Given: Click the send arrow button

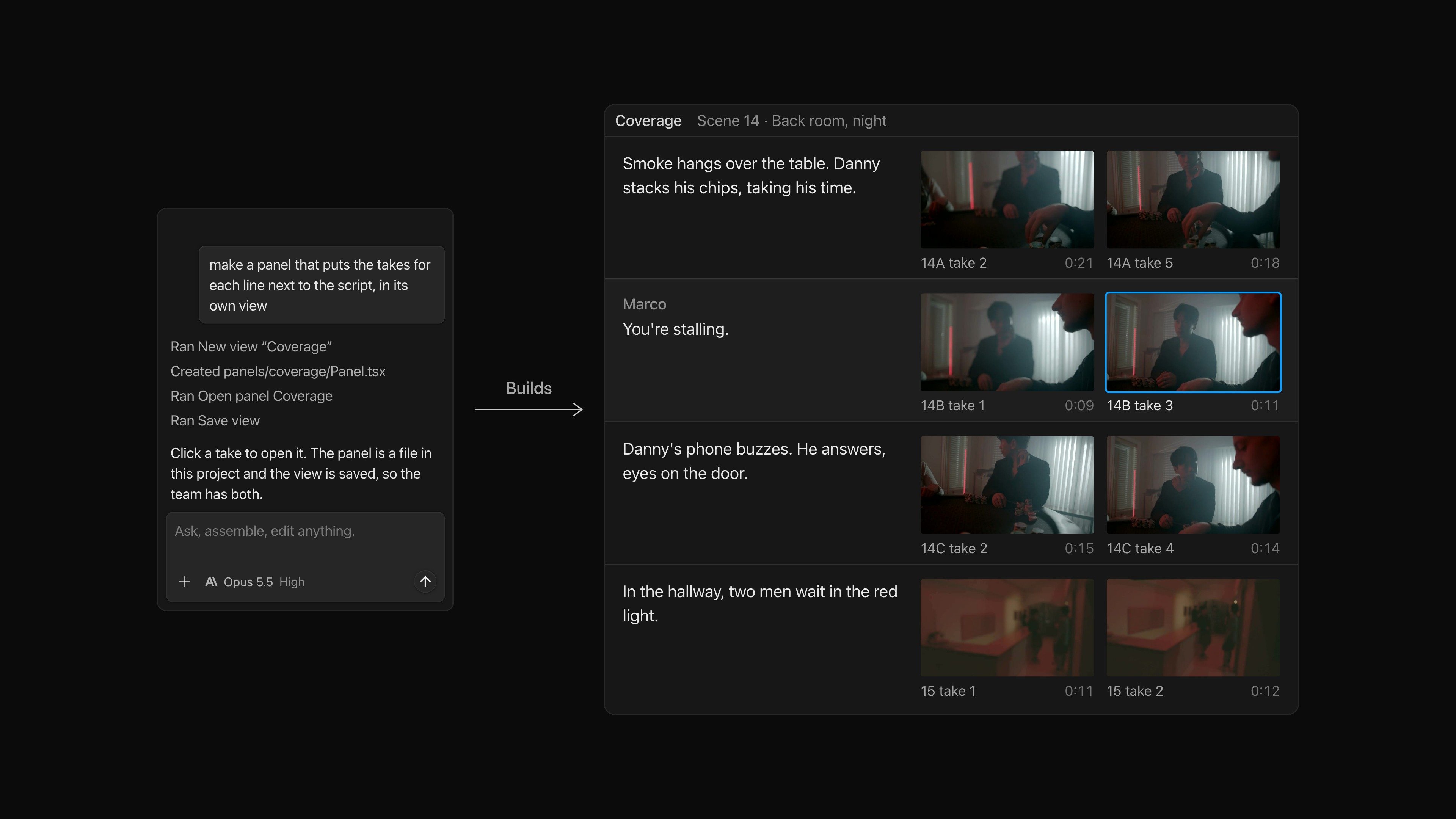Looking at the screenshot, I should (x=425, y=581).
